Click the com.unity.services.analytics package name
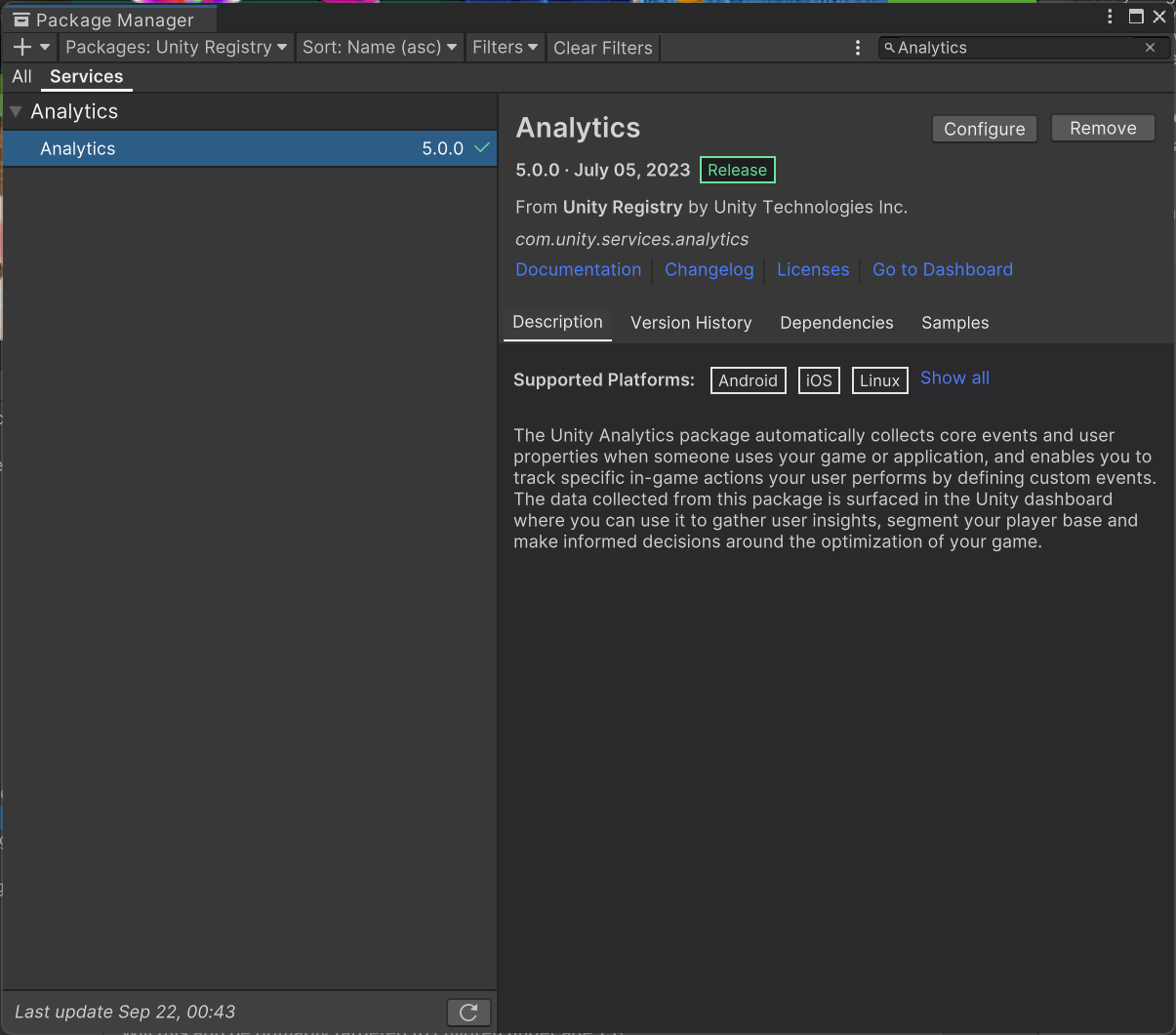Image resolution: width=1176 pixels, height=1035 pixels. click(632, 239)
